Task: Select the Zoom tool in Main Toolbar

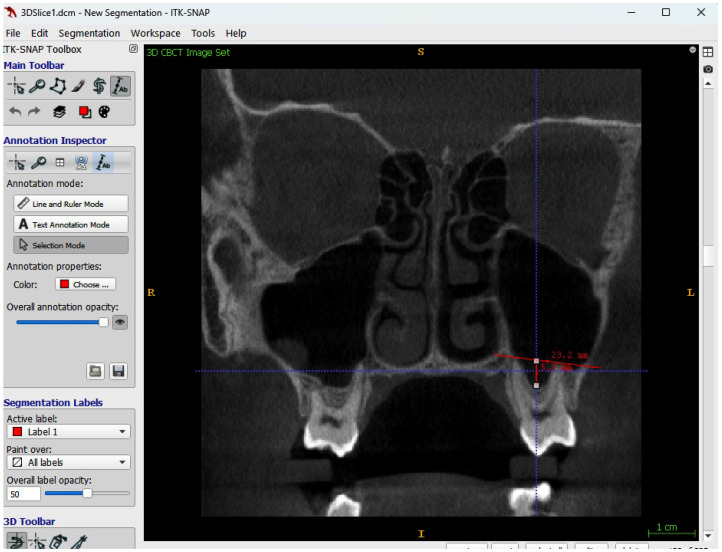Action: [x=37, y=86]
